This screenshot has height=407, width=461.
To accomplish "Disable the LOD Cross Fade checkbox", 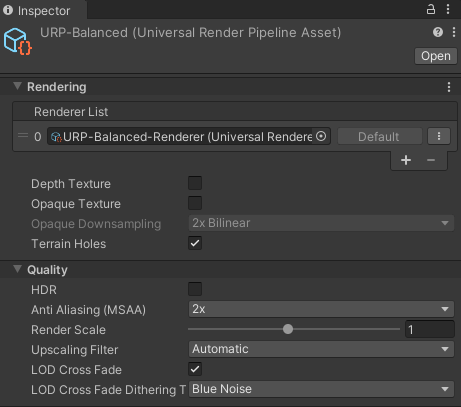I will (x=195, y=369).
